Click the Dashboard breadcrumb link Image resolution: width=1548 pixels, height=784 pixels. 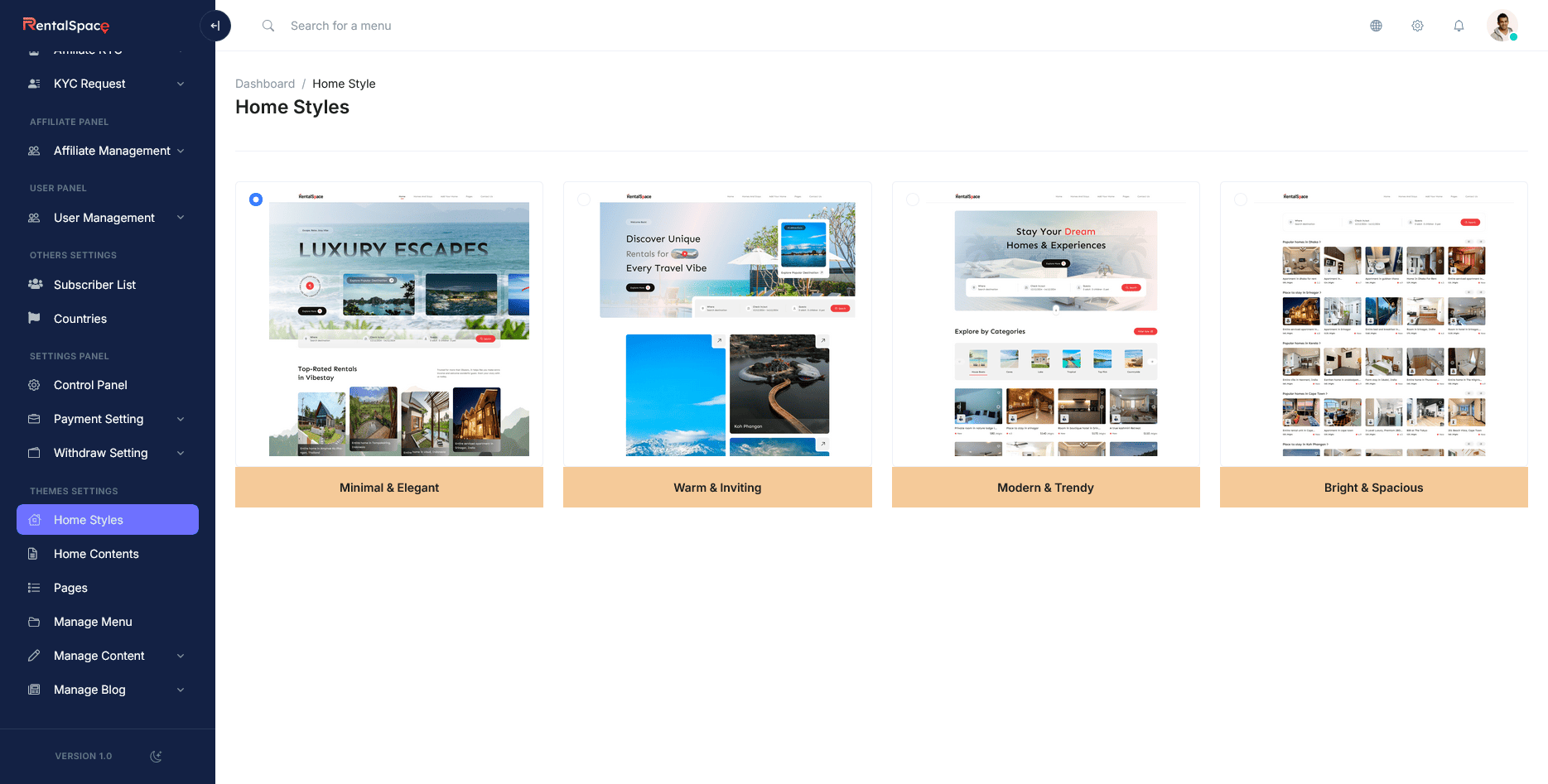click(265, 84)
